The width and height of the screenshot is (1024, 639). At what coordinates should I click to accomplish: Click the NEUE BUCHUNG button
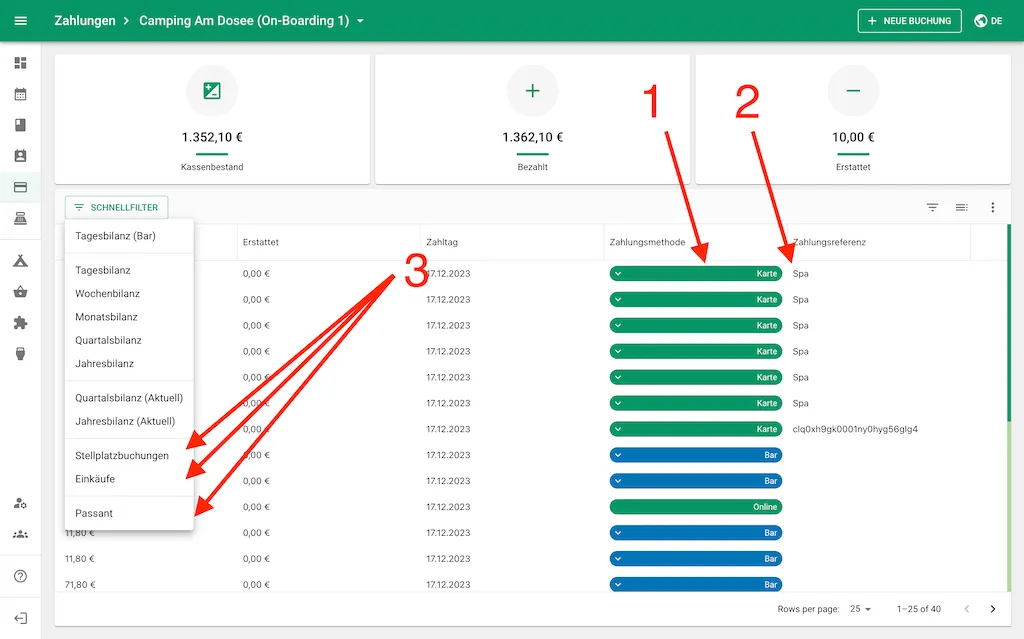pyautogui.click(x=909, y=21)
